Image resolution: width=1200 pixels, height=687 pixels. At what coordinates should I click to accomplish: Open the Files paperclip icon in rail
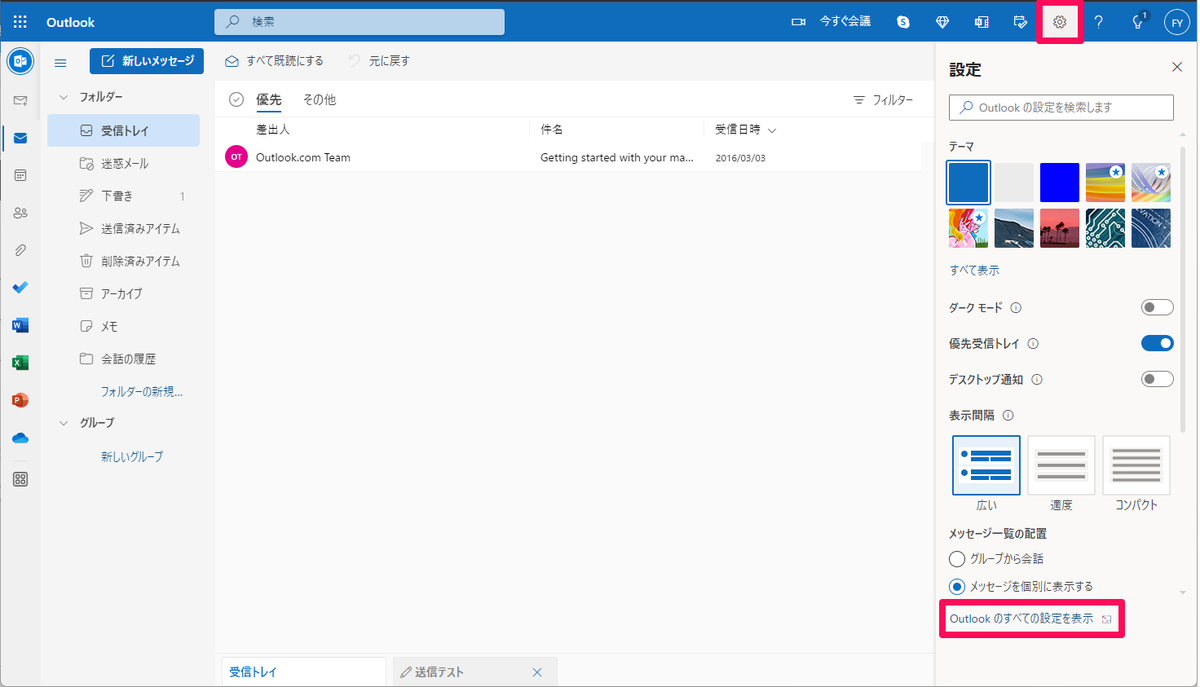click(20, 250)
